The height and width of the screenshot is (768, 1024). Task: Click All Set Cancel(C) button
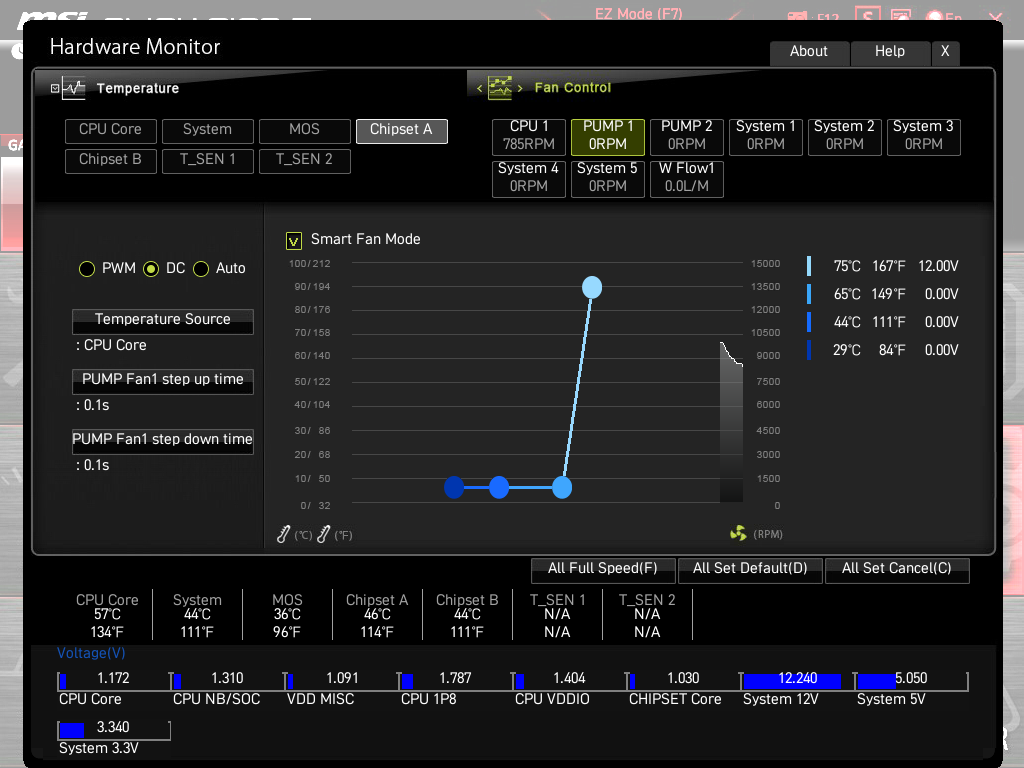[897, 569]
